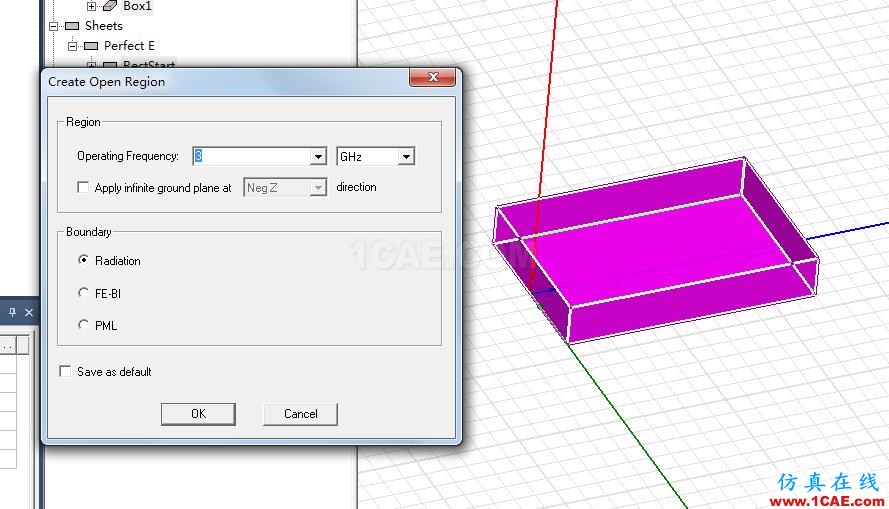889x509 pixels.
Task: Collapse the Sheets tree node
Action: pyautogui.click(x=53, y=26)
